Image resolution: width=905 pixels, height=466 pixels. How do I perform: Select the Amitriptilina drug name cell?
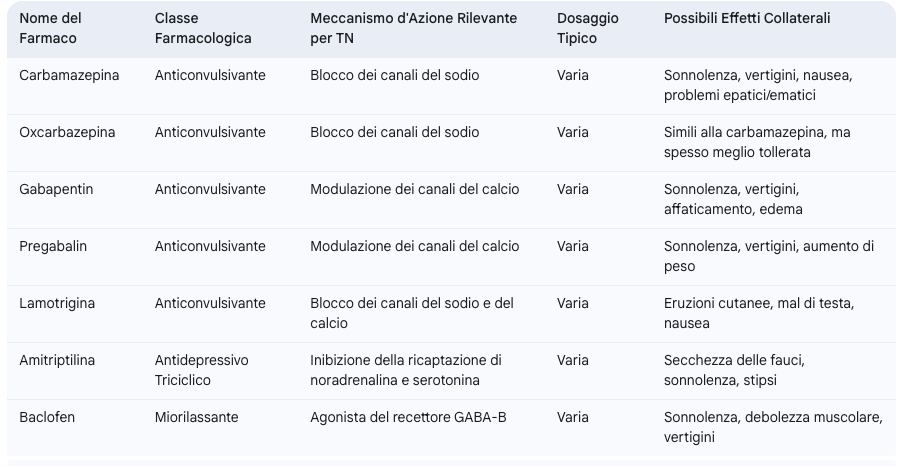57,360
